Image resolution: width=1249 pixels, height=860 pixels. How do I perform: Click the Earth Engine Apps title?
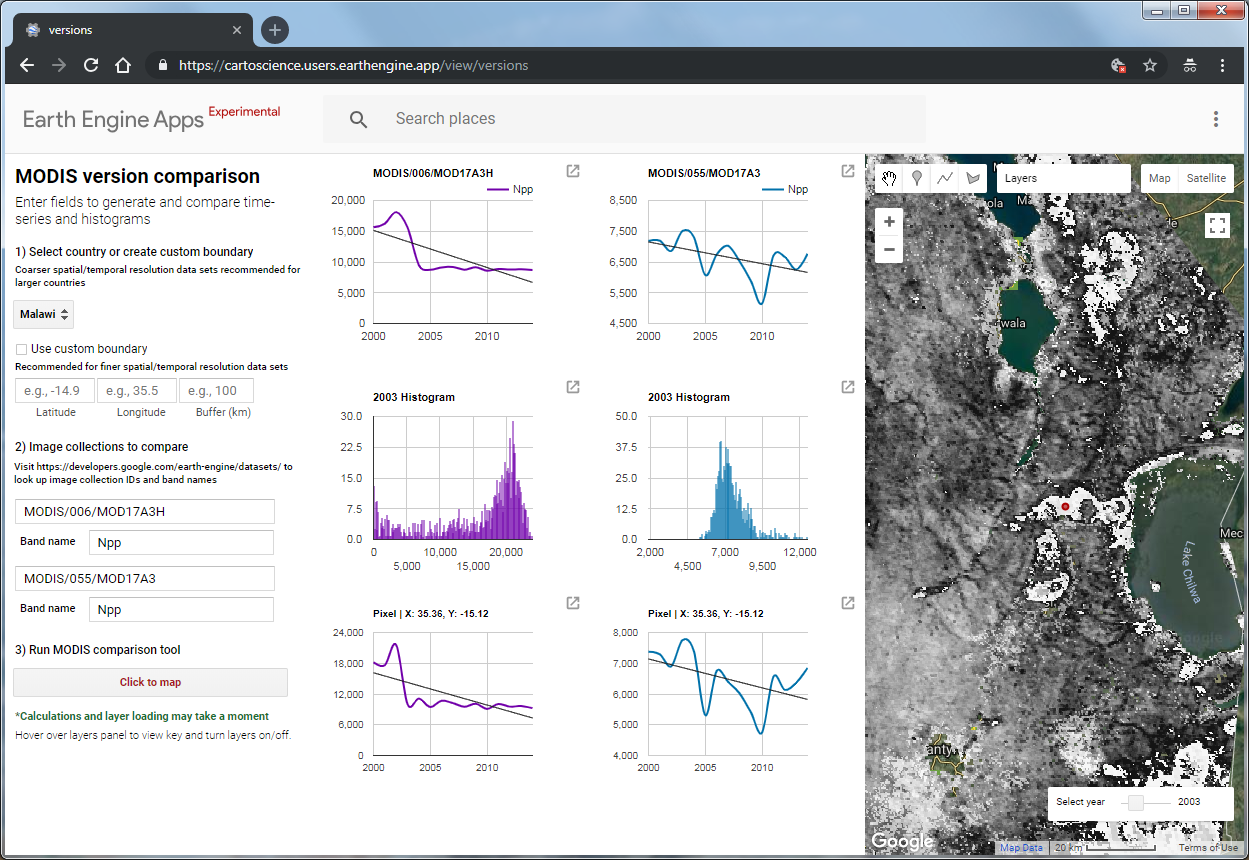click(x=113, y=120)
